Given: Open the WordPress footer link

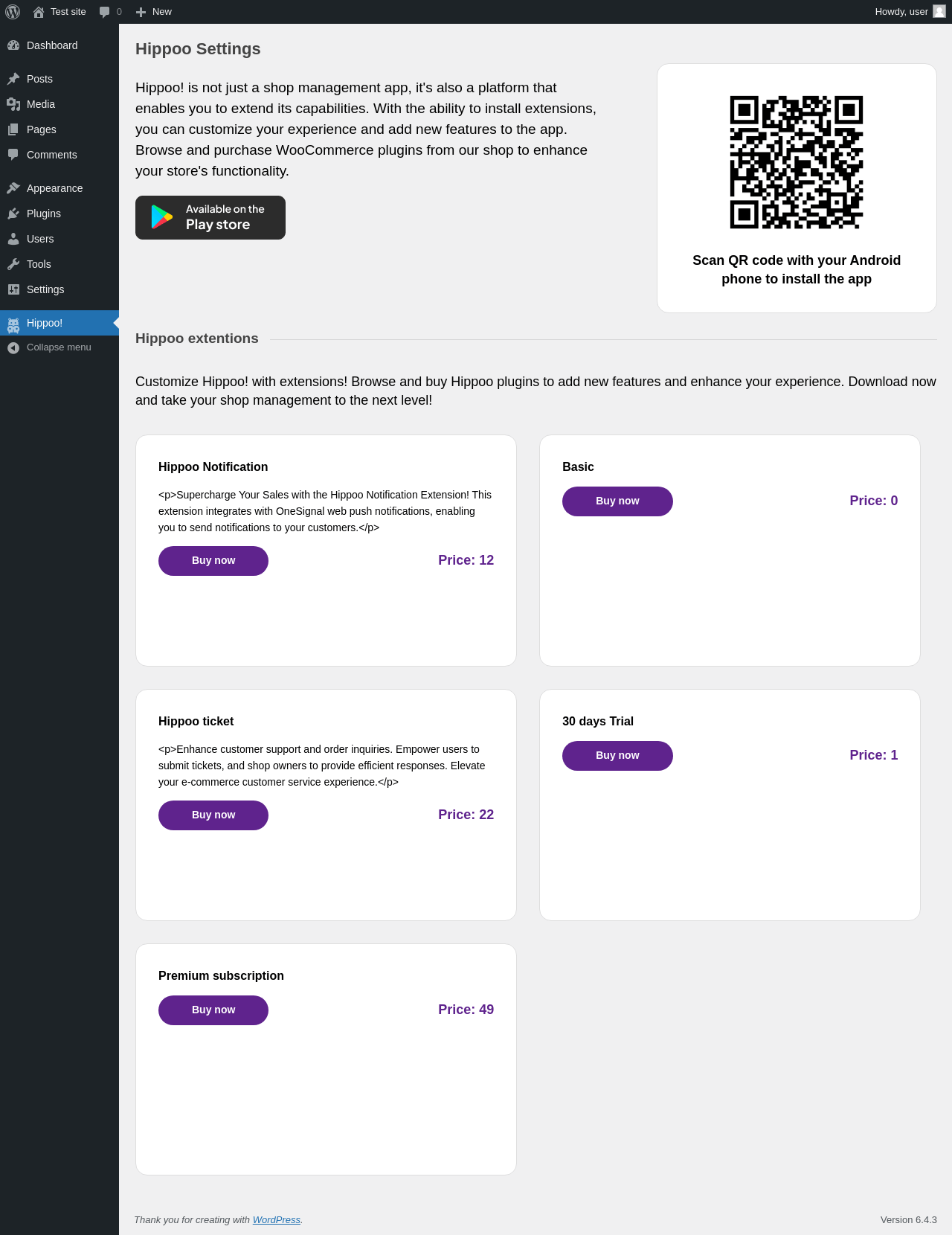Looking at the screenshot, I should (x=276, y=1220).
